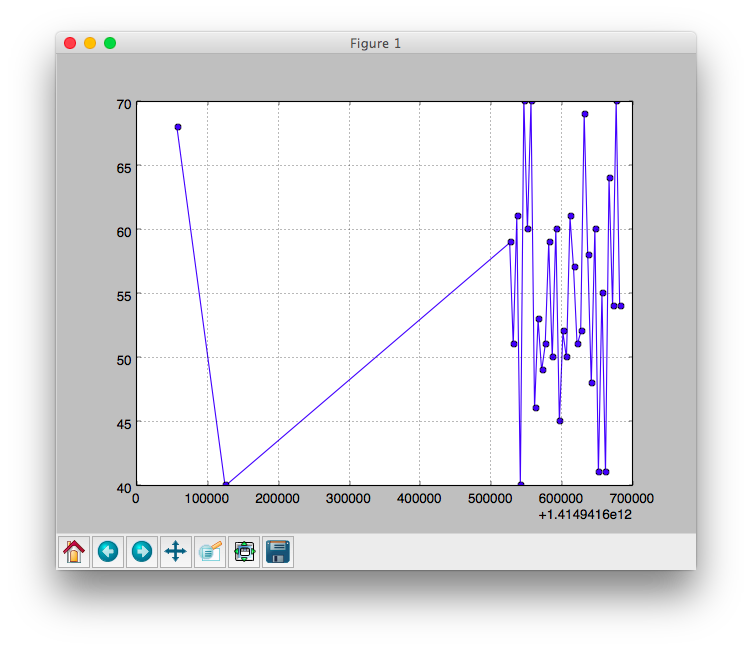Click the 70 label on y-axis

[x=124, y=104]
